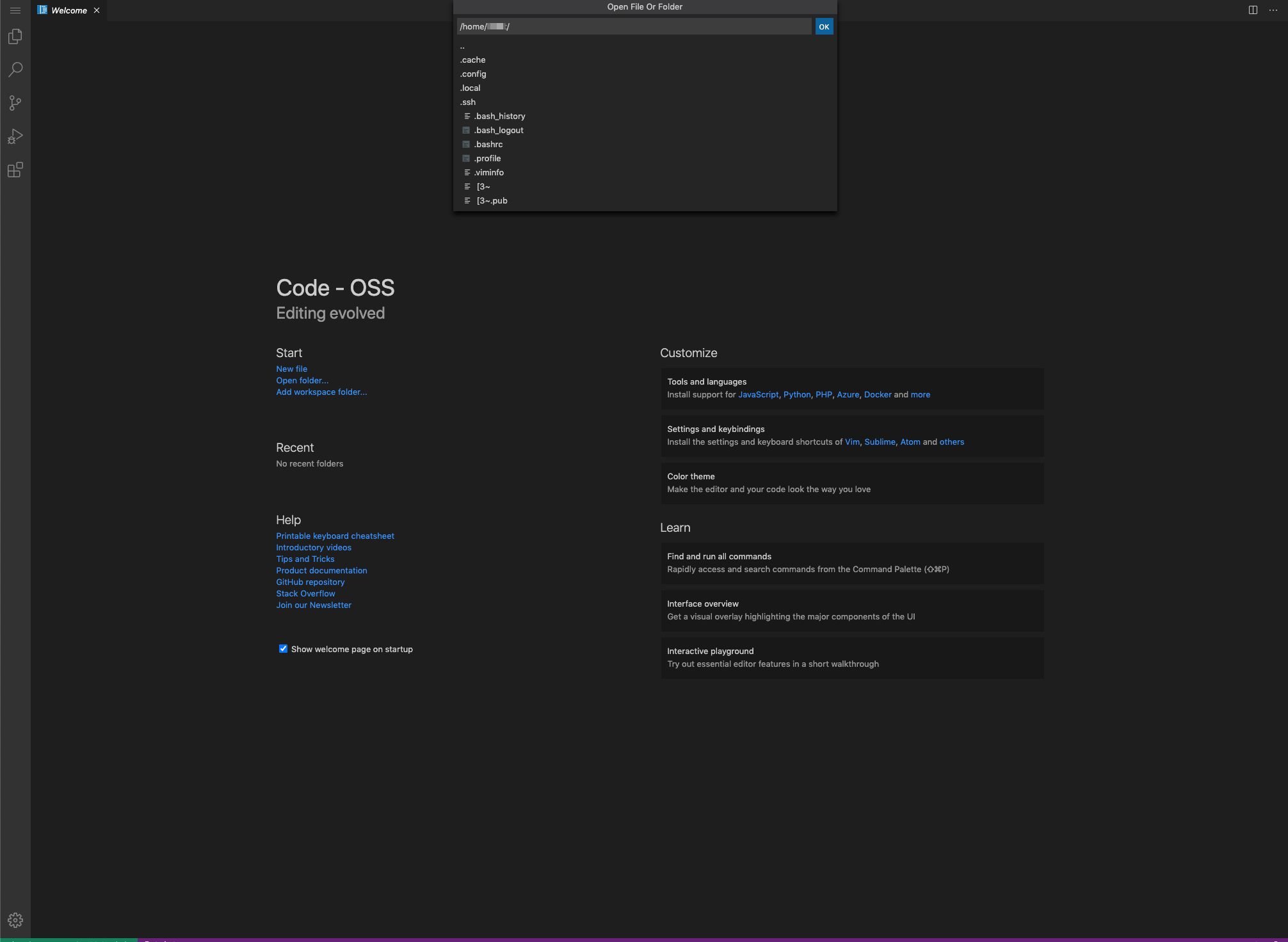Open the Search view in activity bar
Viewport: 1288px width, 942px height.
tap(15, 70)
